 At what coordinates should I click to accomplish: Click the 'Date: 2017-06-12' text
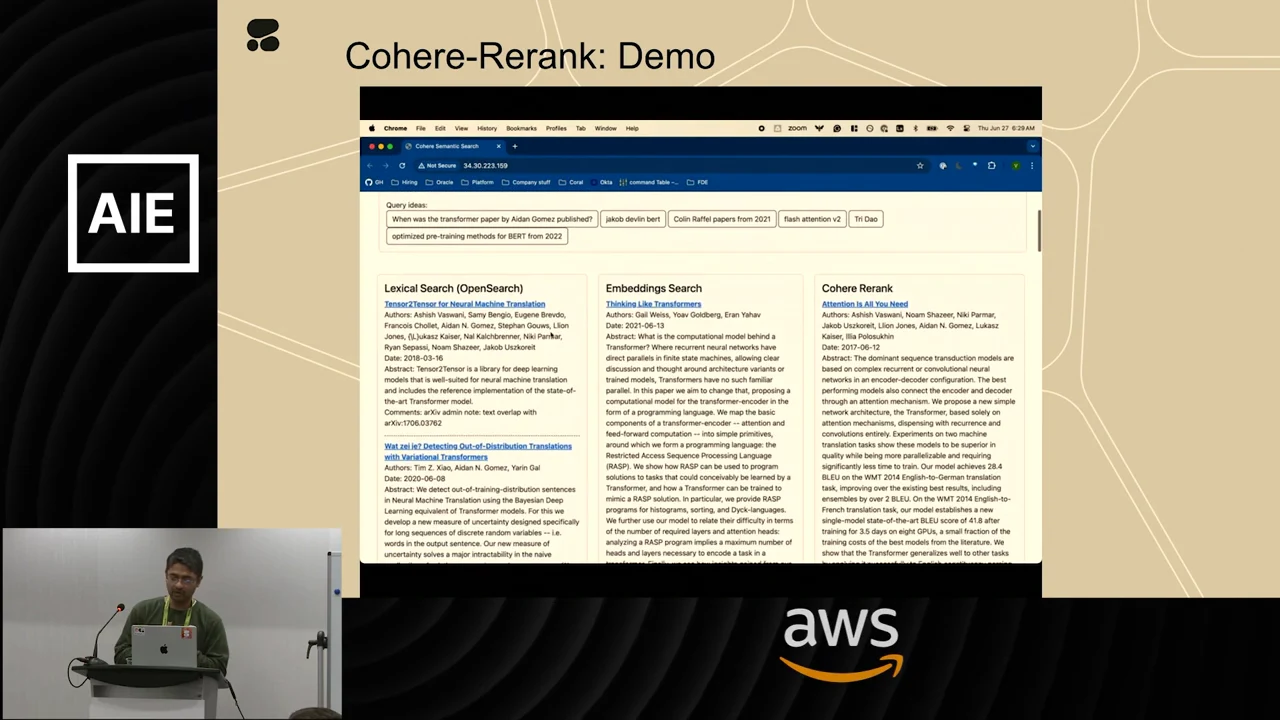point(851,347)
